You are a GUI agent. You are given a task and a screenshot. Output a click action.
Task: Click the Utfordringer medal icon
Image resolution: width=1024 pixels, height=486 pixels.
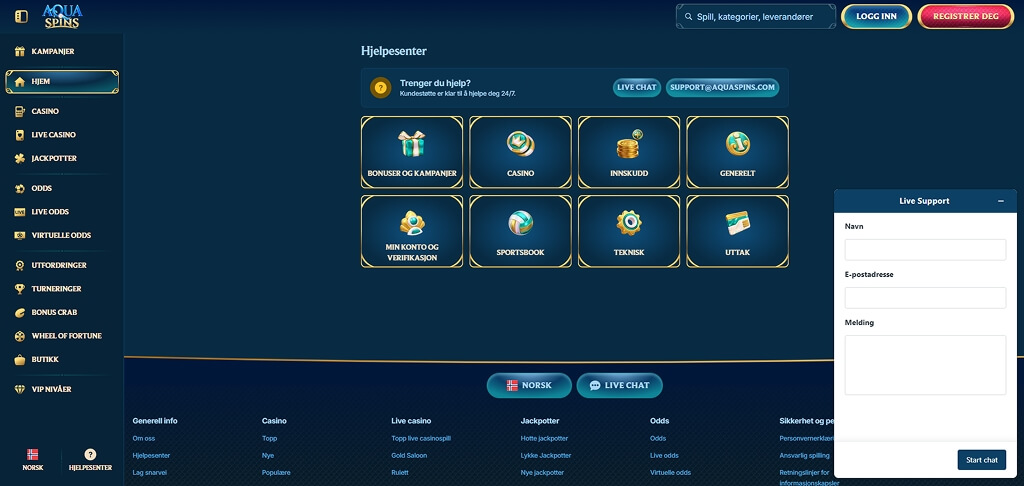20,265
